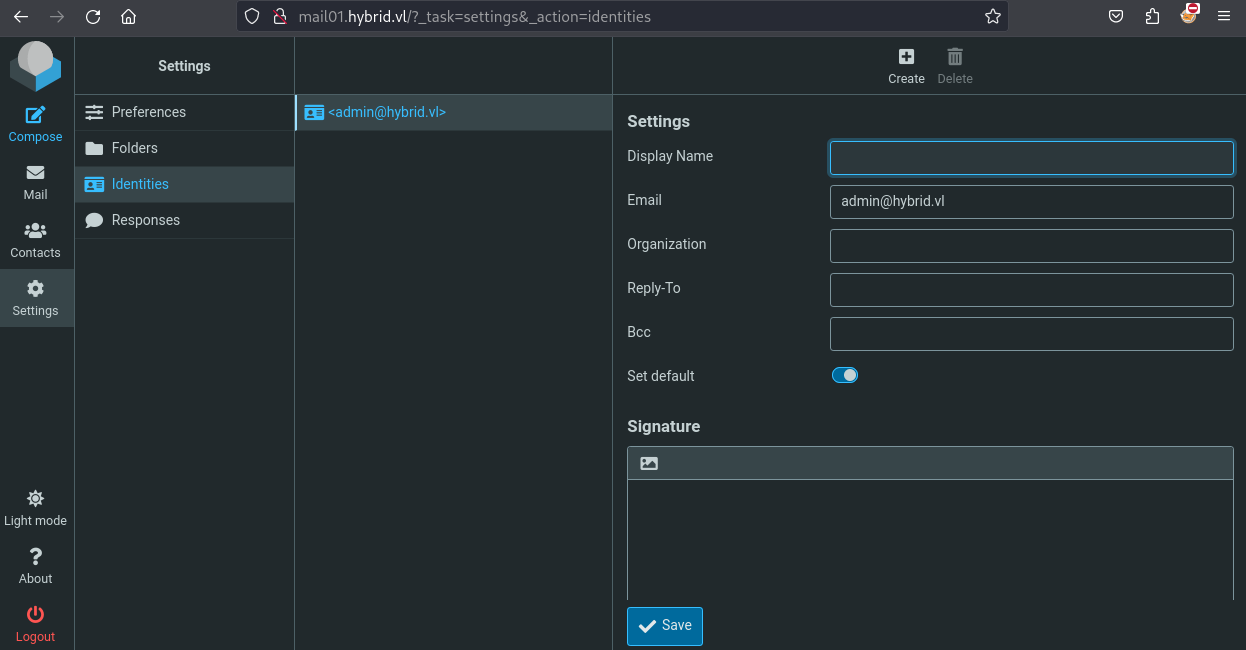Open the About dialog
This screenshot has width=1246, height=650.
[x=36, y=566]
